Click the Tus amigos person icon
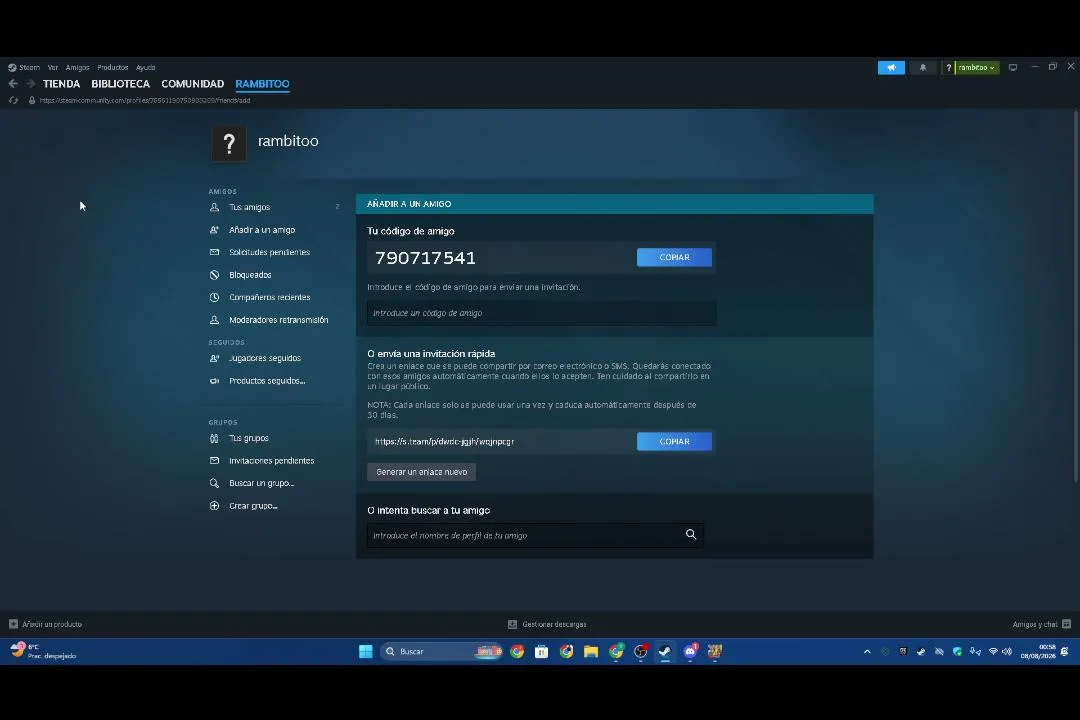The height and width of the screenshot is (720, 1080). pos(214,207)
